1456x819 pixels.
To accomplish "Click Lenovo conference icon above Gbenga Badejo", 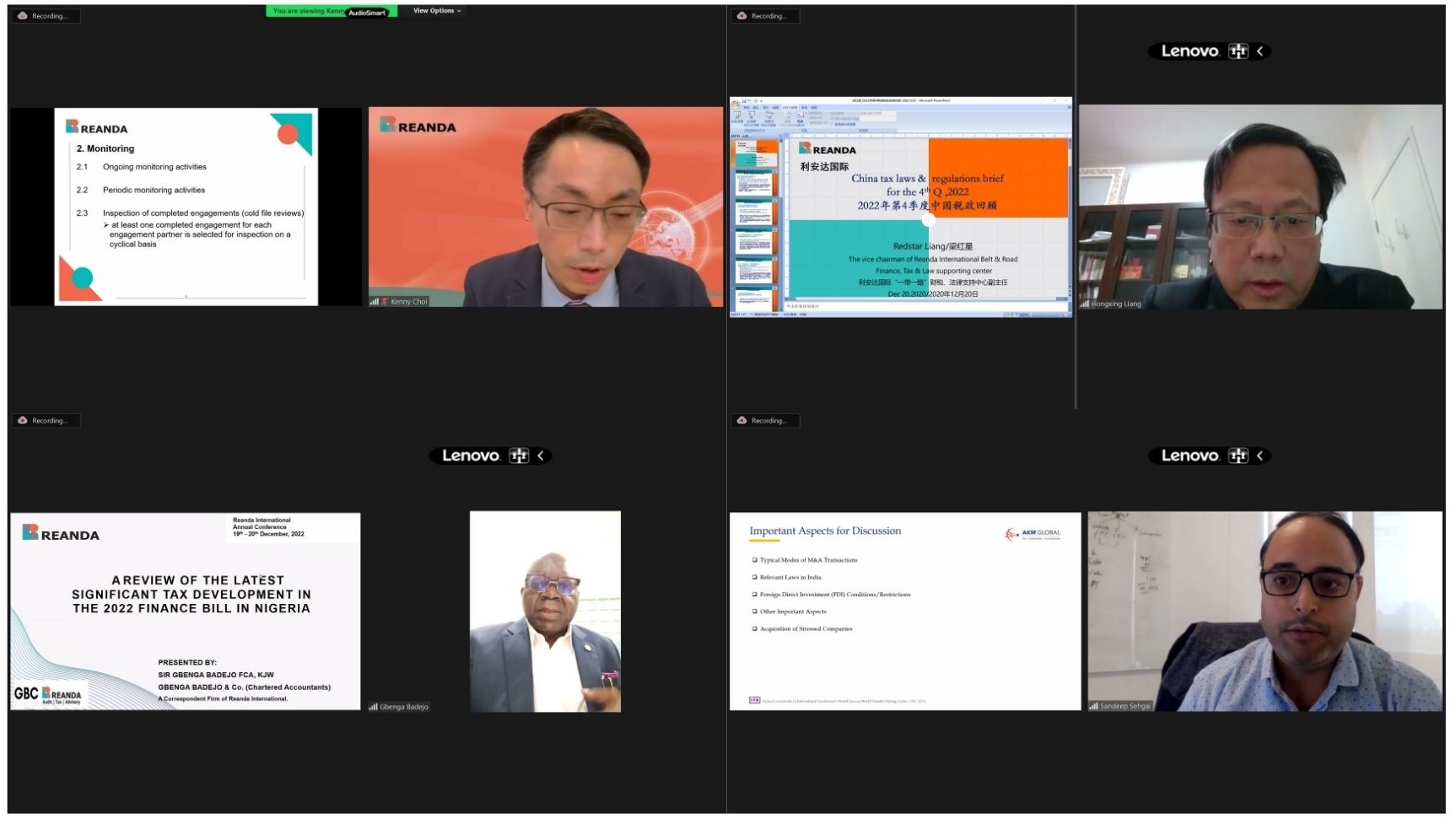I will pos(519,456).
